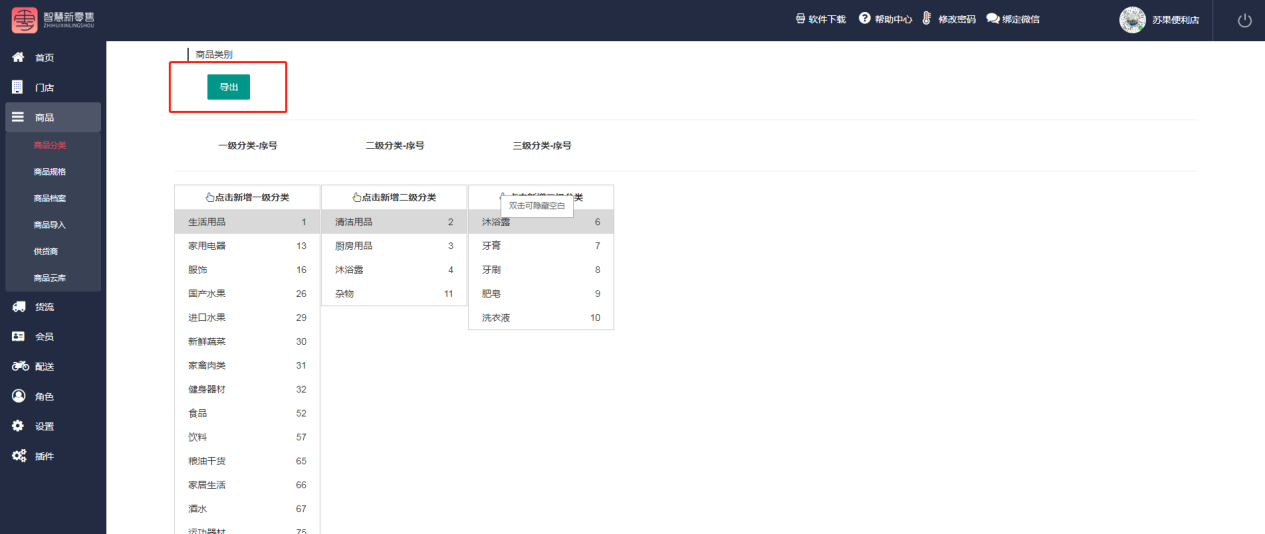This screenshot has width=1265, height=534.
Task: Select 肥皂 third-level row
Action: (541, 294)
